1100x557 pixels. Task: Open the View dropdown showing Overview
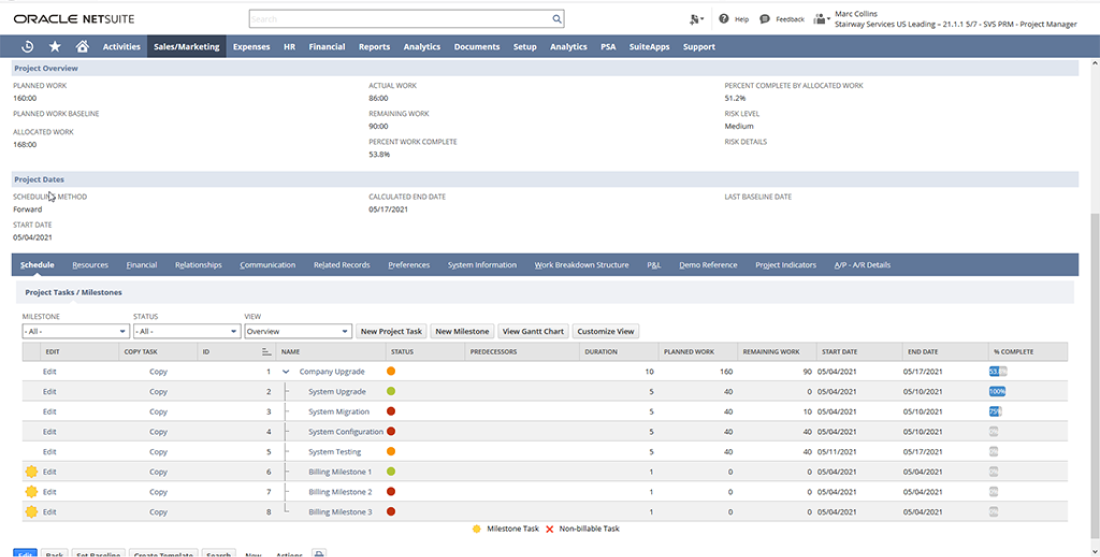[x=298, y=331]
